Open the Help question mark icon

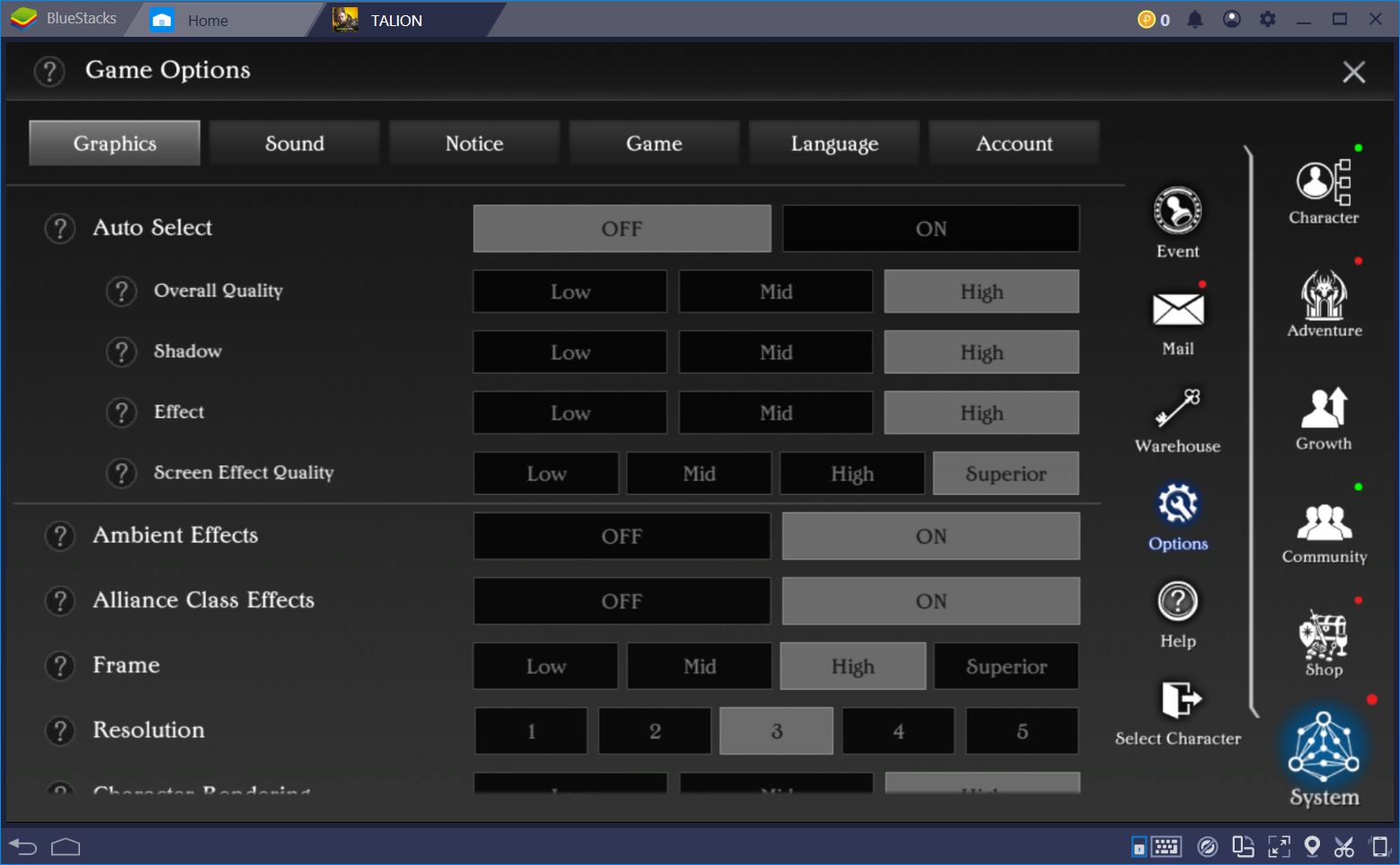(1177, 601)
